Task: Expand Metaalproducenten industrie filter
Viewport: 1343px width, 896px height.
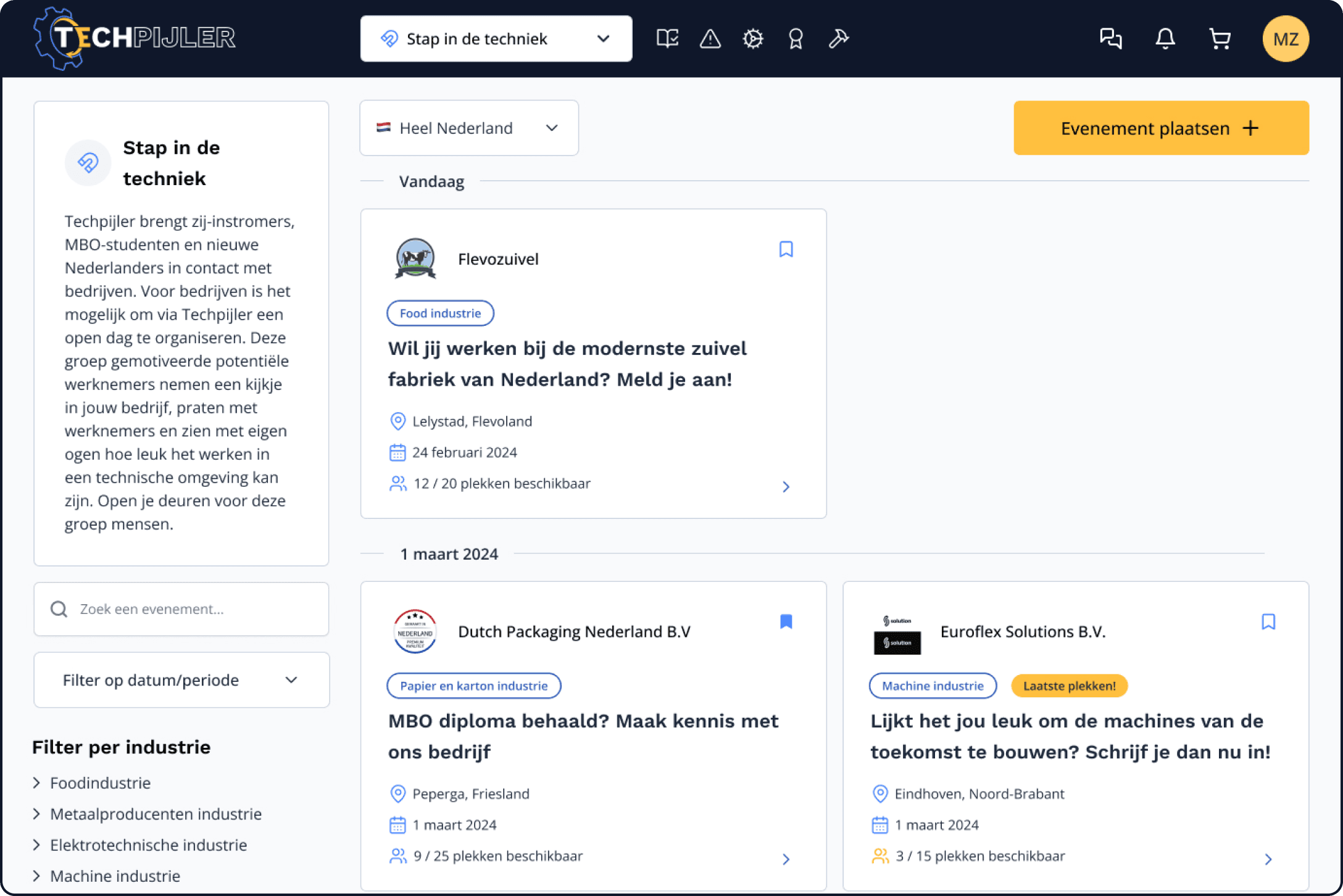Action: [x=148, y=814]
